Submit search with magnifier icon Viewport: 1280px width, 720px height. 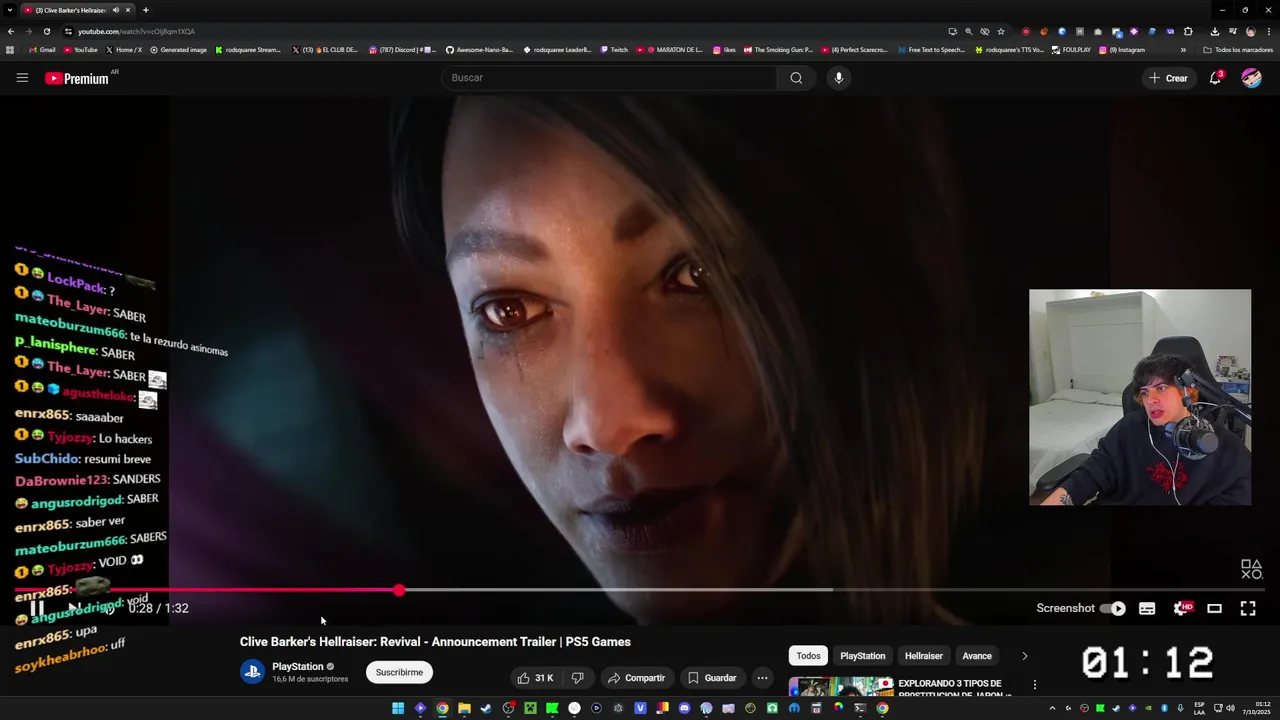[796, 78]
